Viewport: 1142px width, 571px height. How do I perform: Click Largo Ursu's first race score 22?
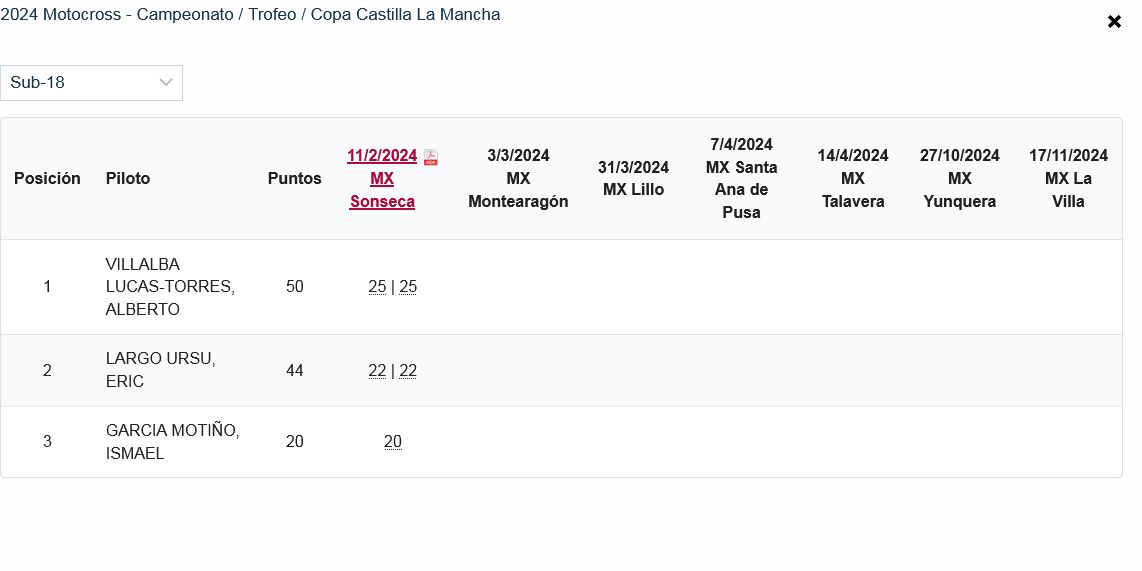click(x=377, y=371)
